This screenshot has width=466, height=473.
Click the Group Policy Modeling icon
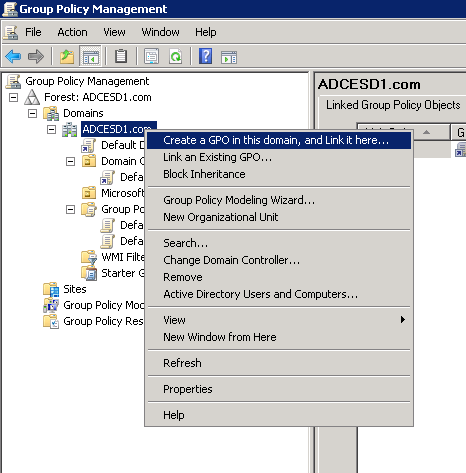[x=51, y=305]
